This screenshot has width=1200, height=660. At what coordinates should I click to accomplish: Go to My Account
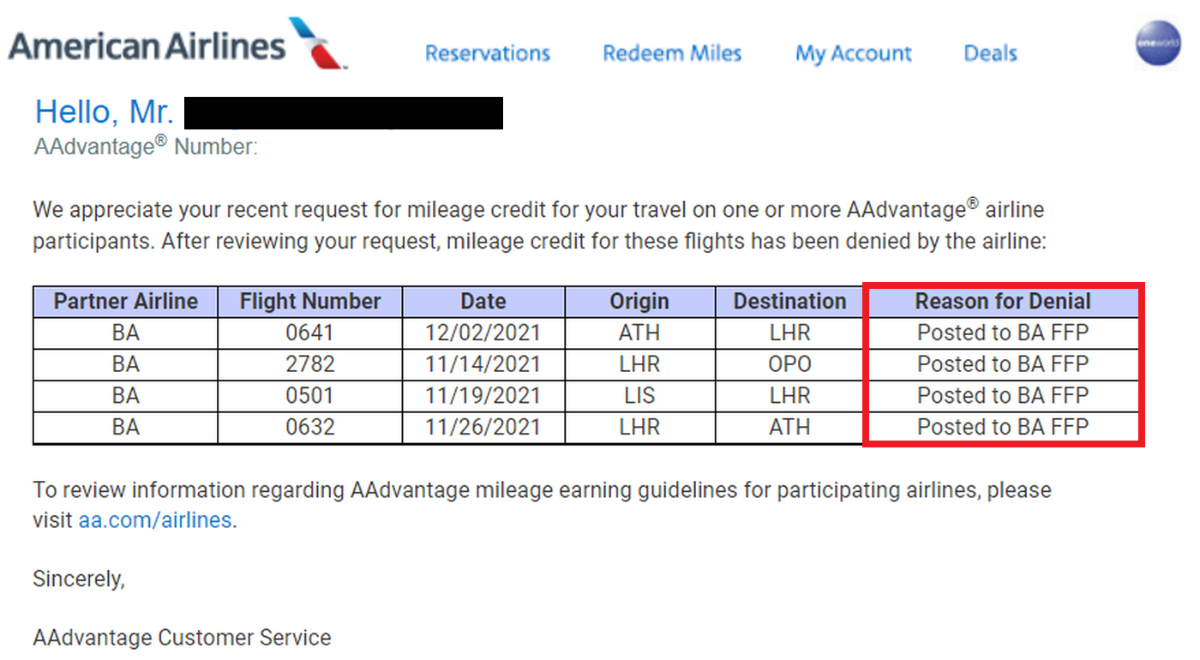853,53
